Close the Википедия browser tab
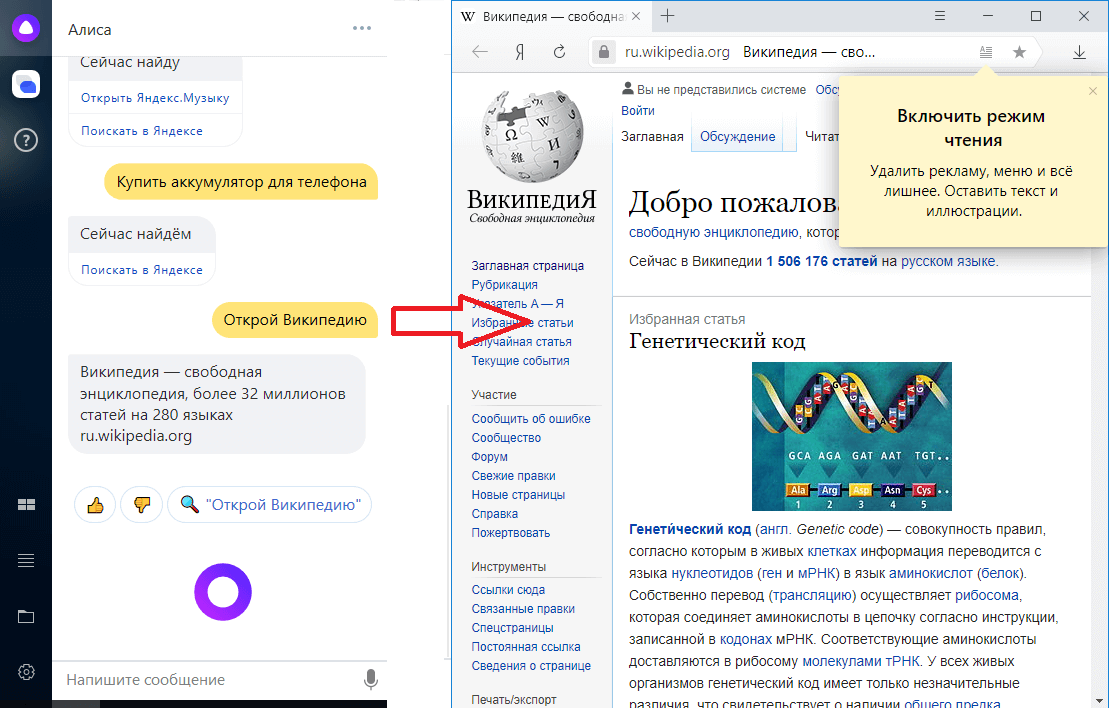This screenshot has width=1109, height=710. point(636,16)
